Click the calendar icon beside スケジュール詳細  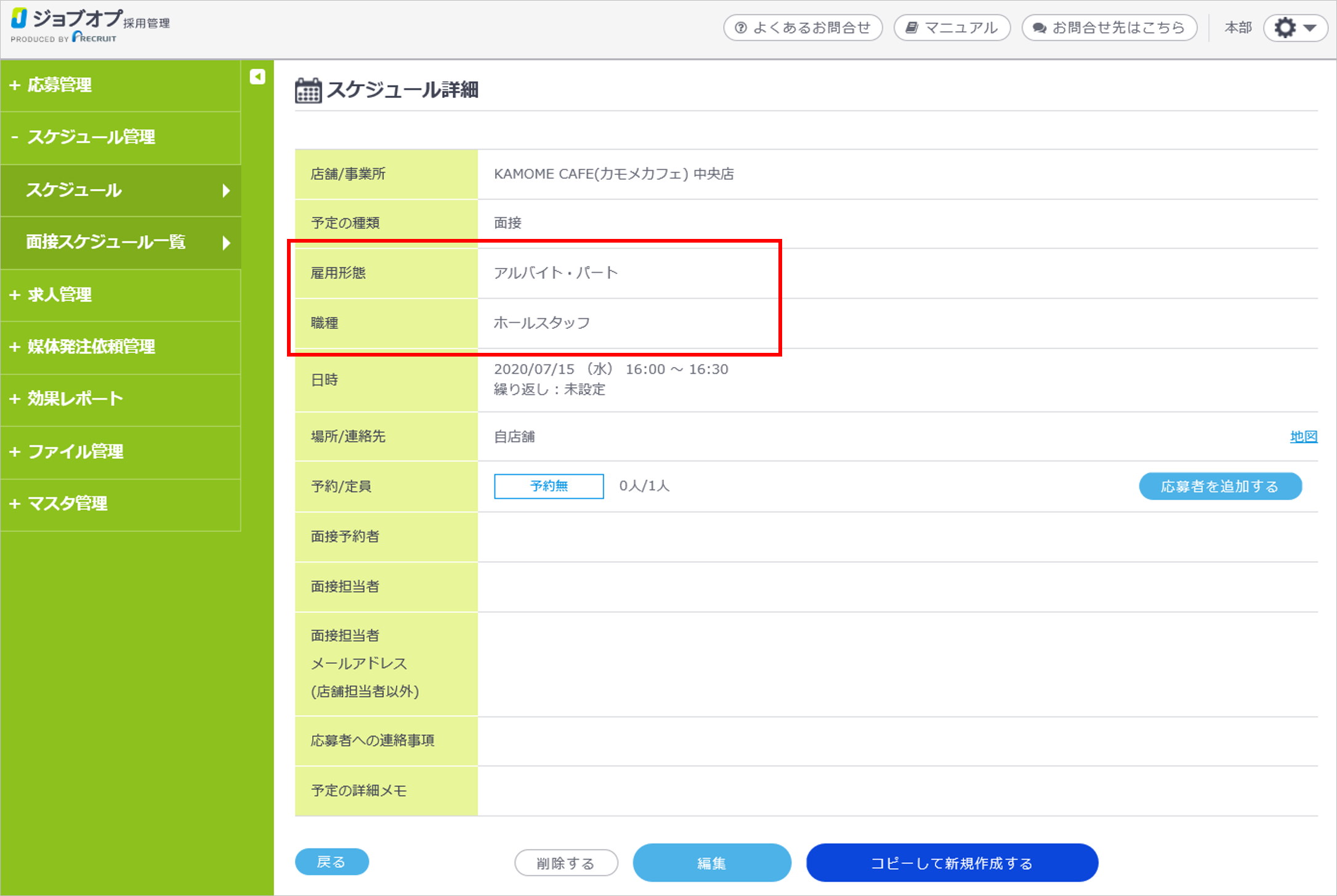pos(308,91)
